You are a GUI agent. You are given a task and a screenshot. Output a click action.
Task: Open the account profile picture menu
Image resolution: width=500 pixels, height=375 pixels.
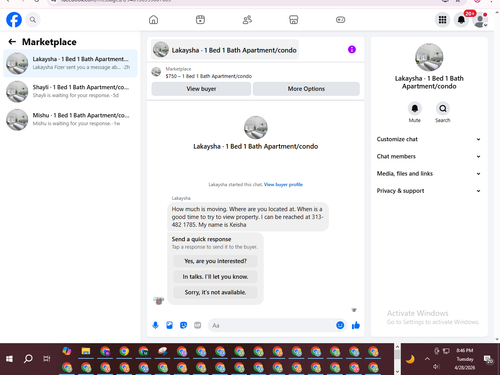tap(480, 20)
